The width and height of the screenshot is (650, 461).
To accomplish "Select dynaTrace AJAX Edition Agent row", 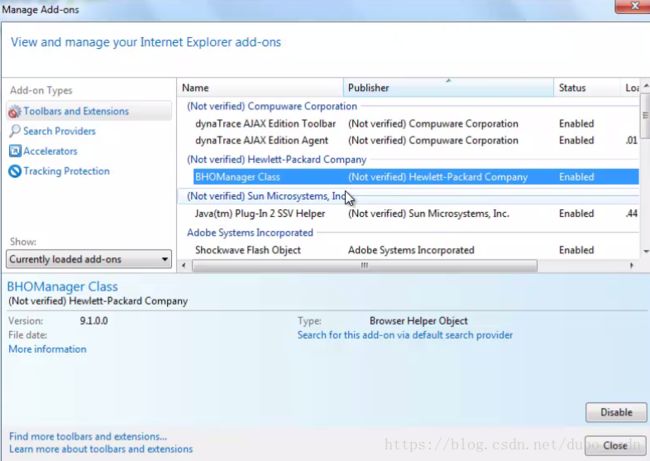I will coord(416,141).
